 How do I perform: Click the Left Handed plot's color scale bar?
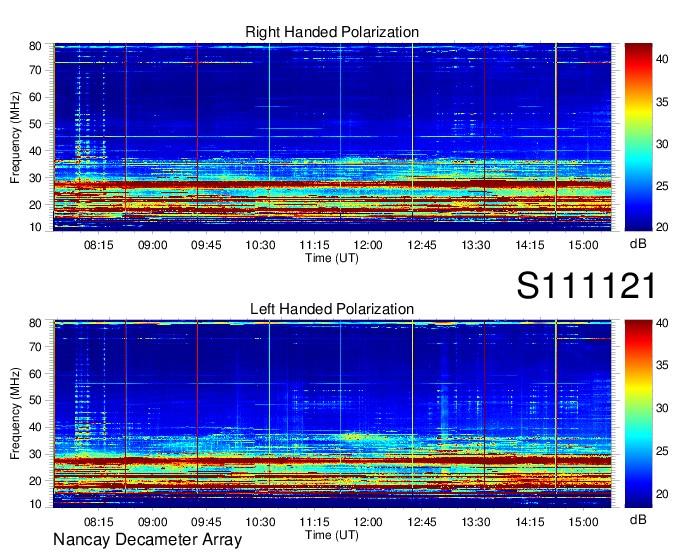pyautogui.click(x=638, y=414)
